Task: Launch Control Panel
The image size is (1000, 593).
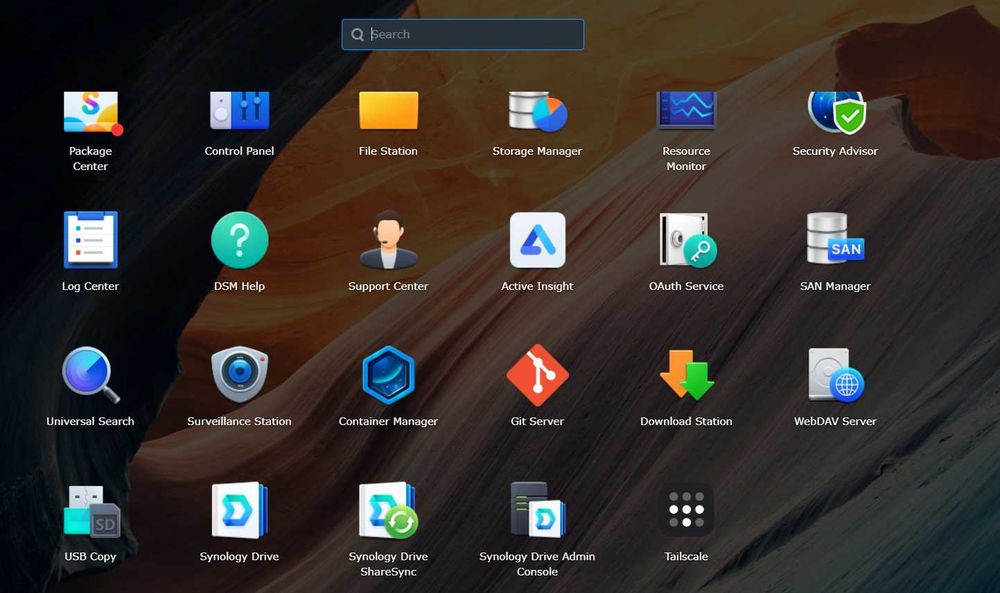Action: (239, 111)
